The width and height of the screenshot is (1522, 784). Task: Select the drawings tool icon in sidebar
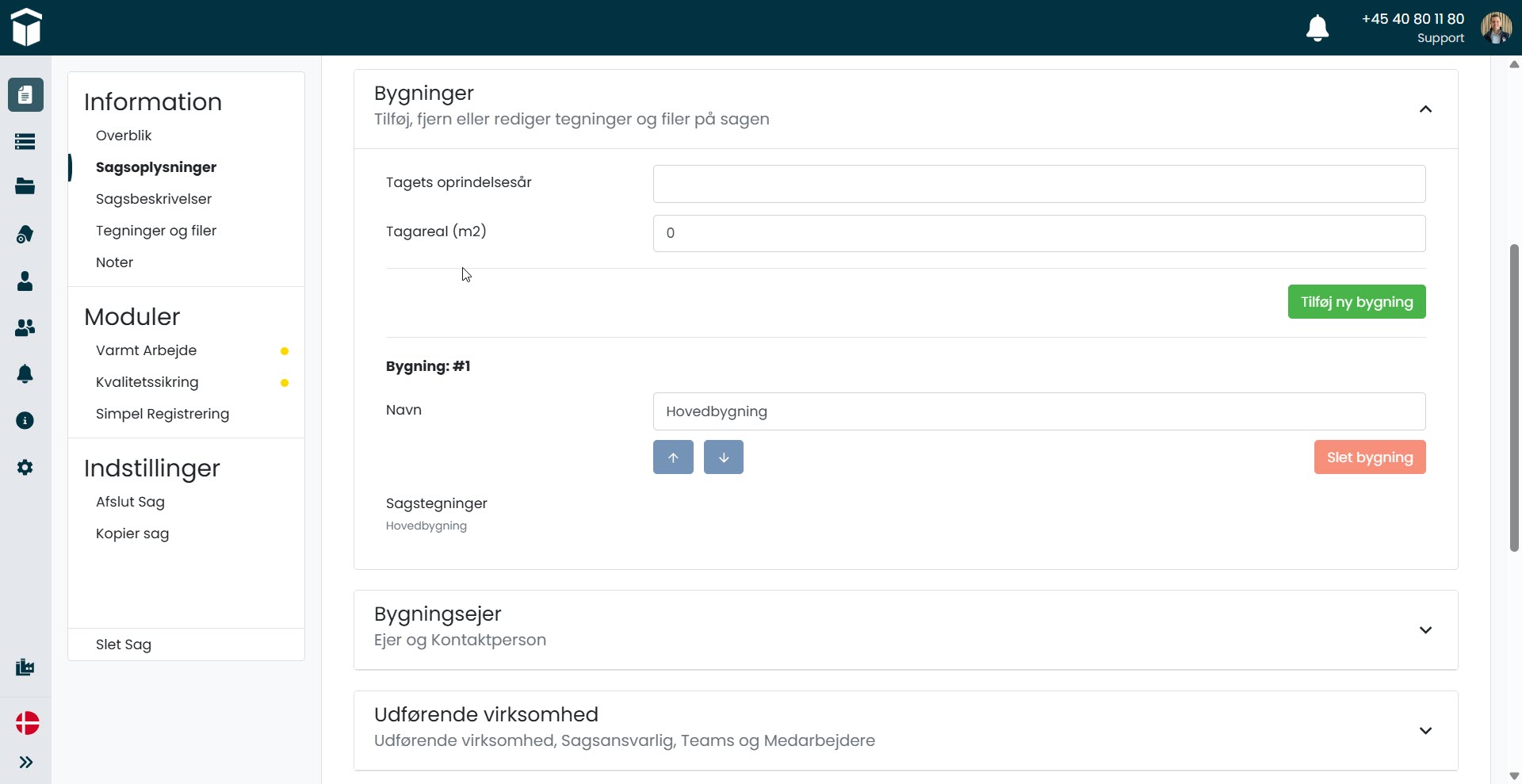25,234
